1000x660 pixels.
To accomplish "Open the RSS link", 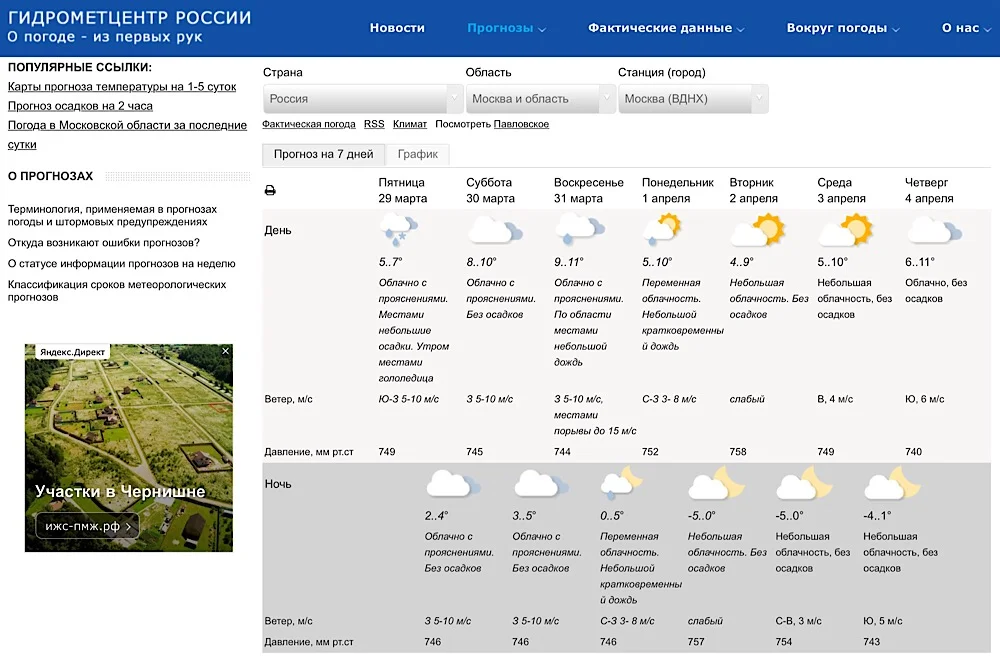I will click(x=374, y=124).
